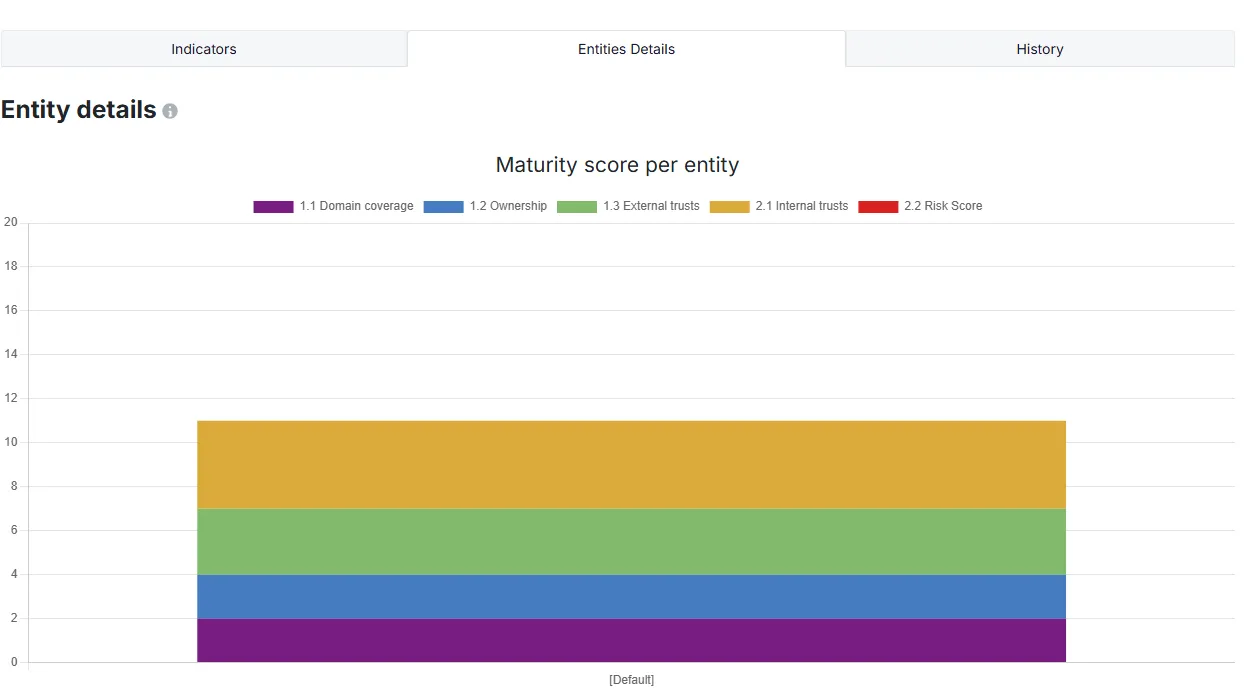The image size is (1250, 700).
Task: Click the purple Domain coverage bar segment
Action: click(631, 640)
